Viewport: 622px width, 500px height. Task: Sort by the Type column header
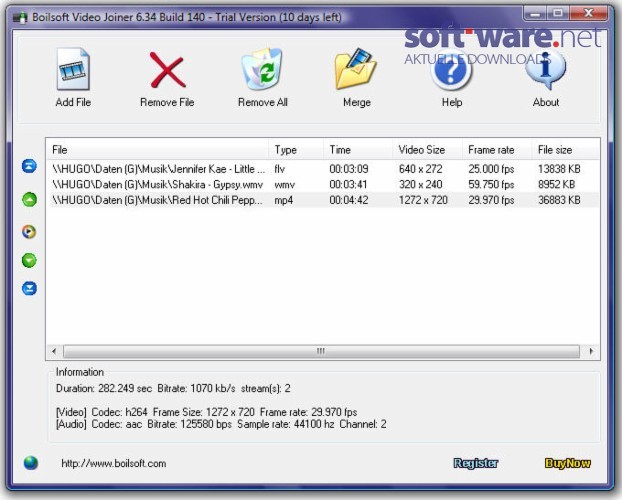click(x=296, y=150)
